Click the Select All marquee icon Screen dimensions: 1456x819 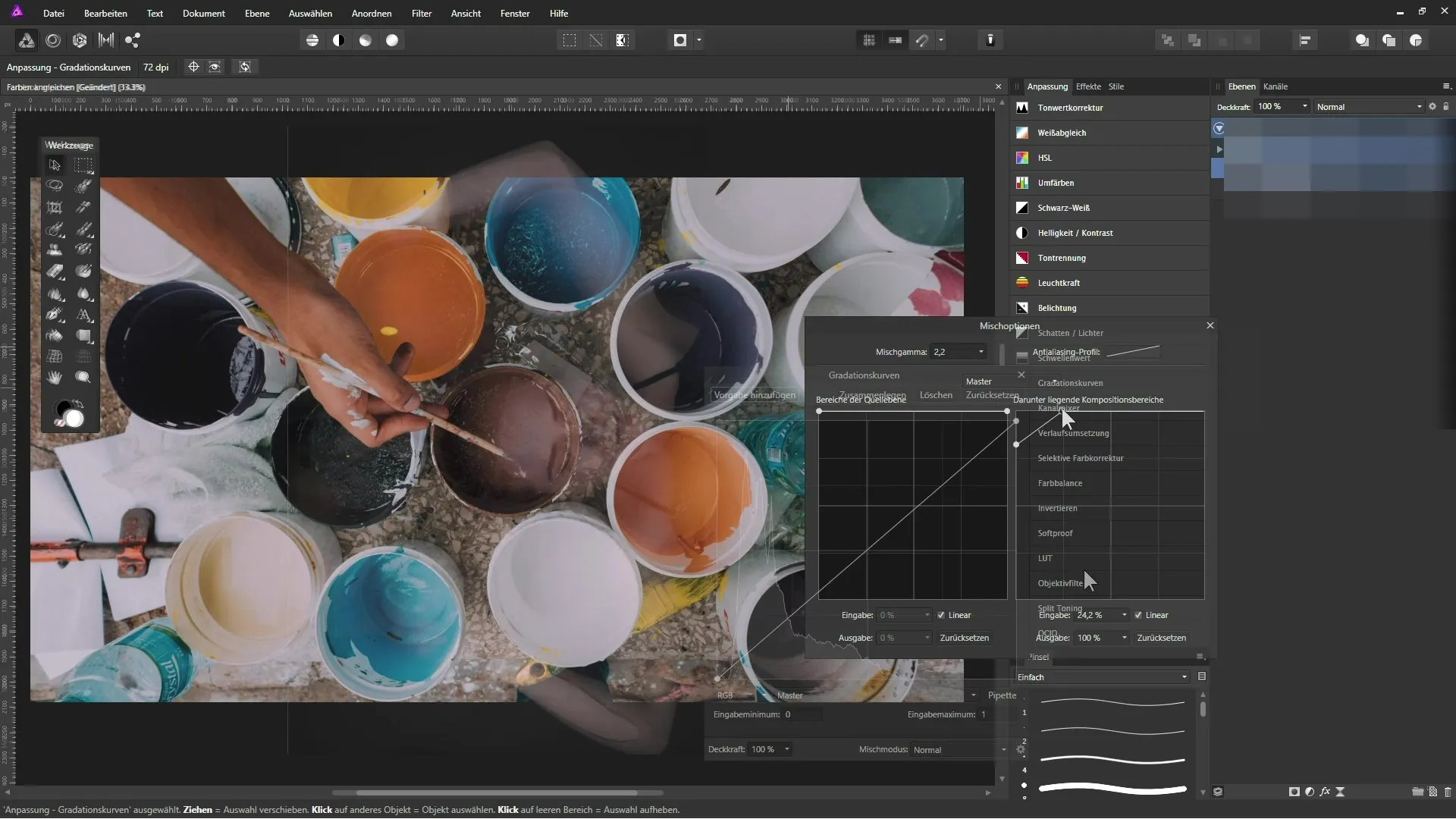tap(570, 40)
